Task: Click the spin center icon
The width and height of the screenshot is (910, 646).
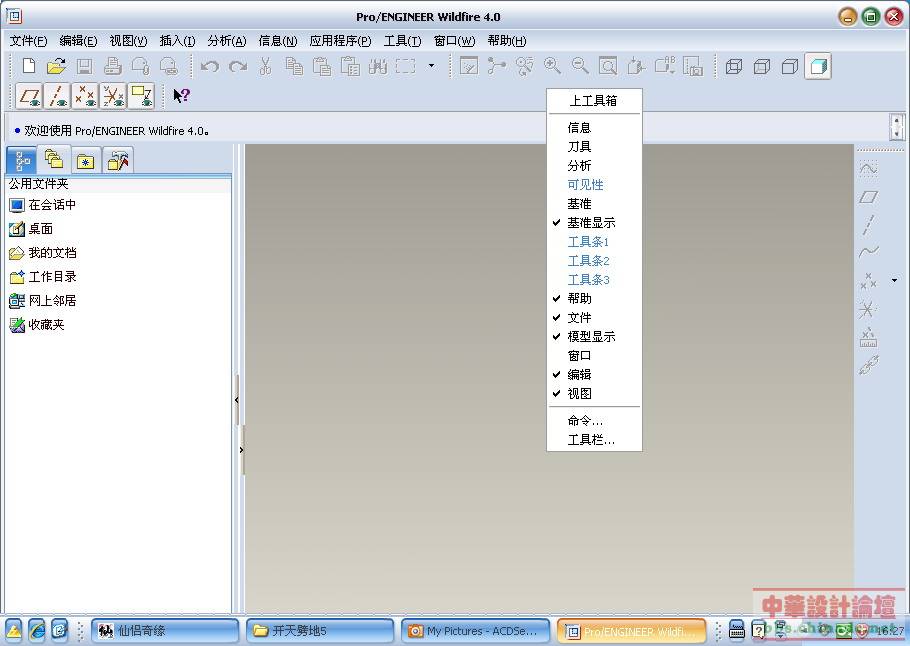Action: click(496, 66)
